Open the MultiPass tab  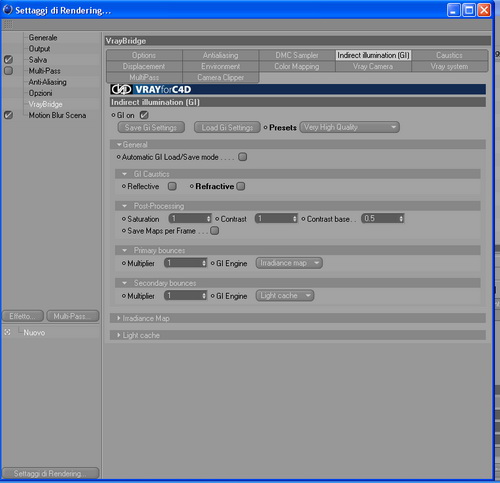click(x=144, y=77)
